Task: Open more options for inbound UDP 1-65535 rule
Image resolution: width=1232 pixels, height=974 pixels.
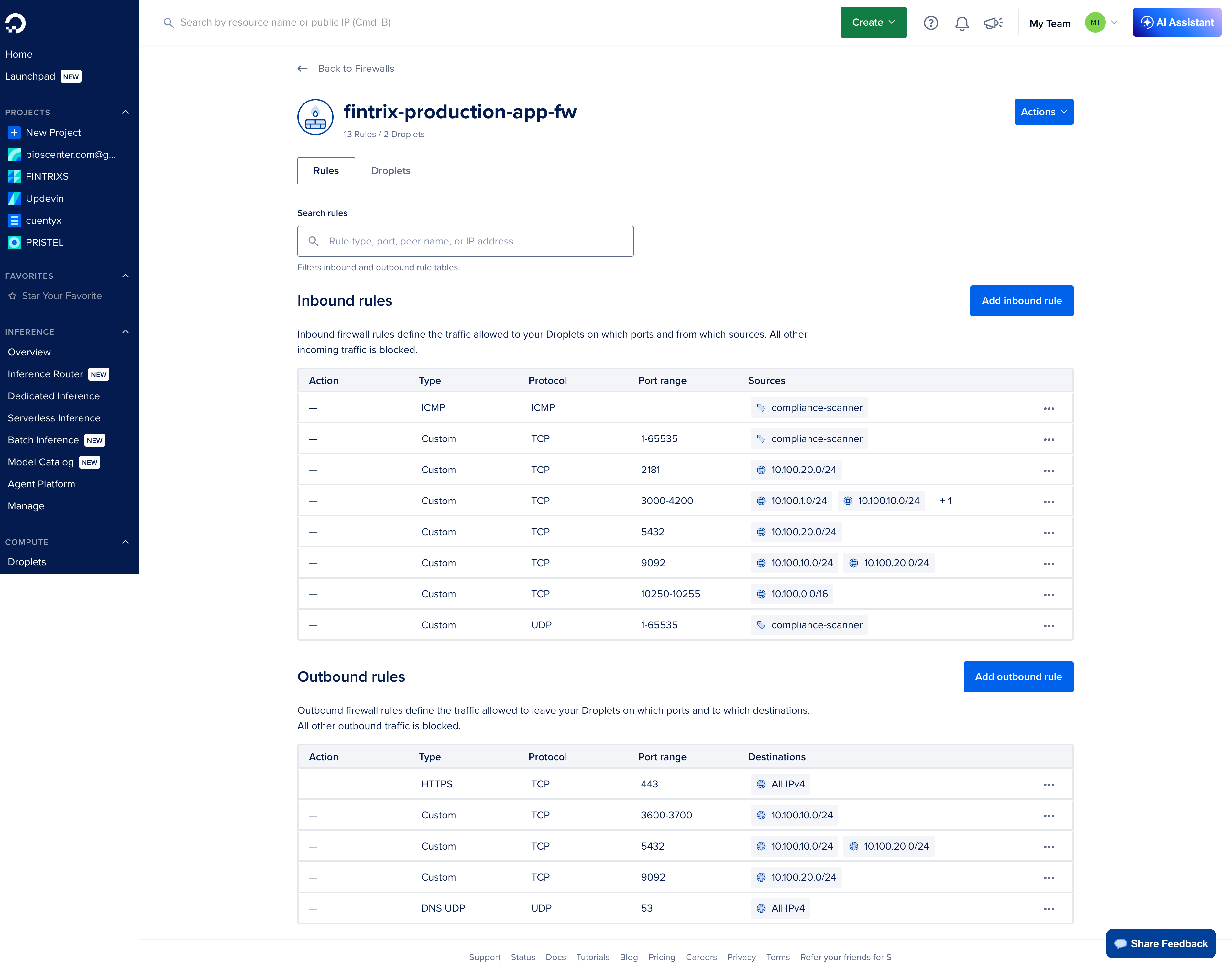Action: [x=1049, y=626]
